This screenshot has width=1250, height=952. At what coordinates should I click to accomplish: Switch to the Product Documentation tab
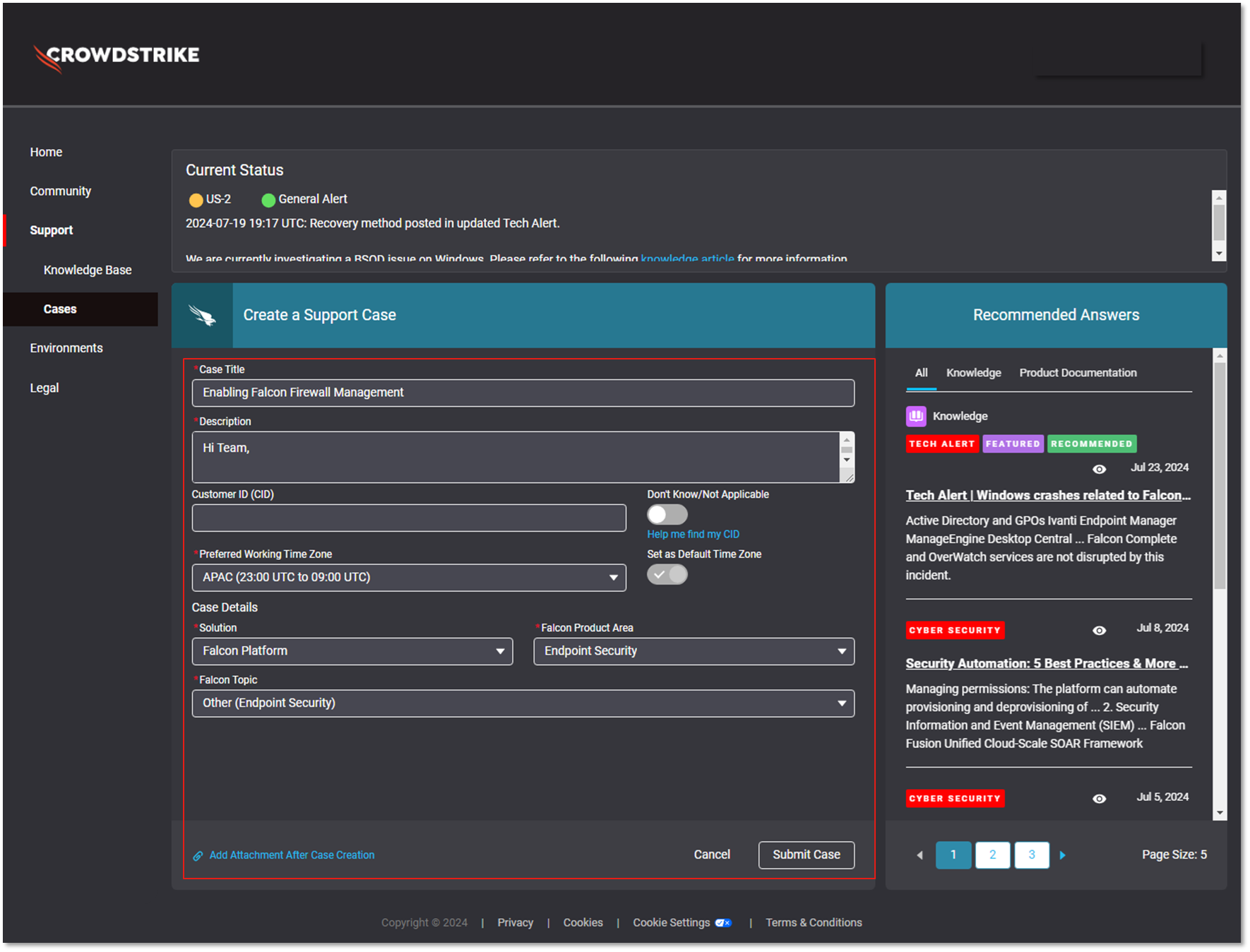click(x=1078, y=373)
